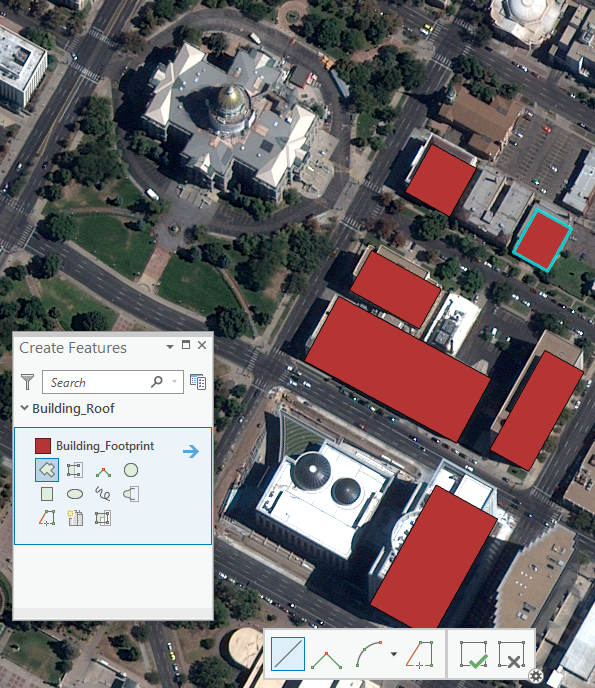The width and height of the screenshot is (595, 688).
Task: Open the Create Features pane options menu
Action: click(170, 347)
